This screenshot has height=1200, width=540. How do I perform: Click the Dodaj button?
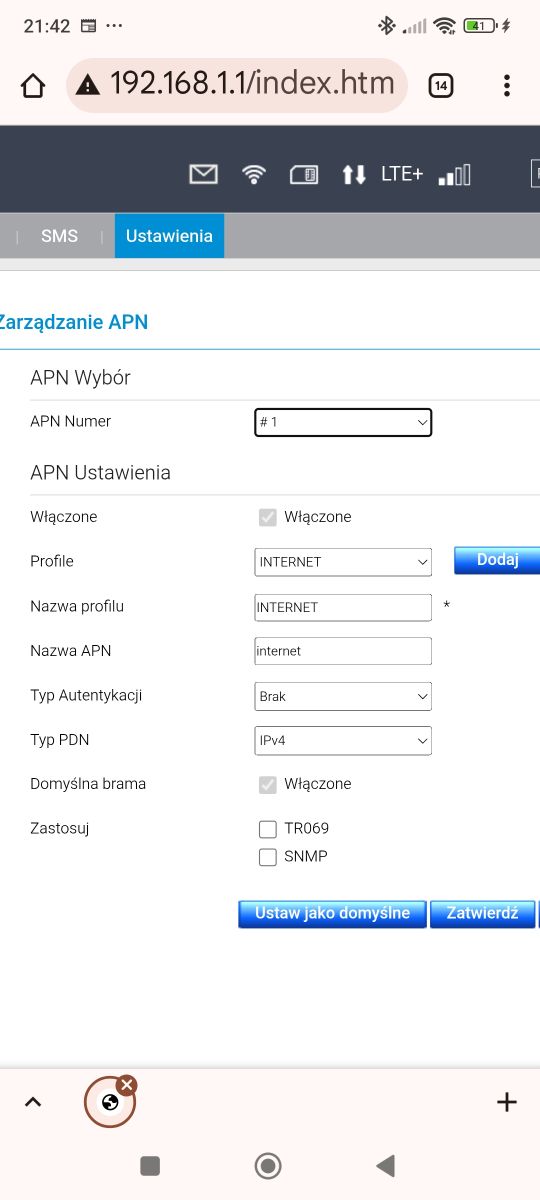(x=497, y=560)
